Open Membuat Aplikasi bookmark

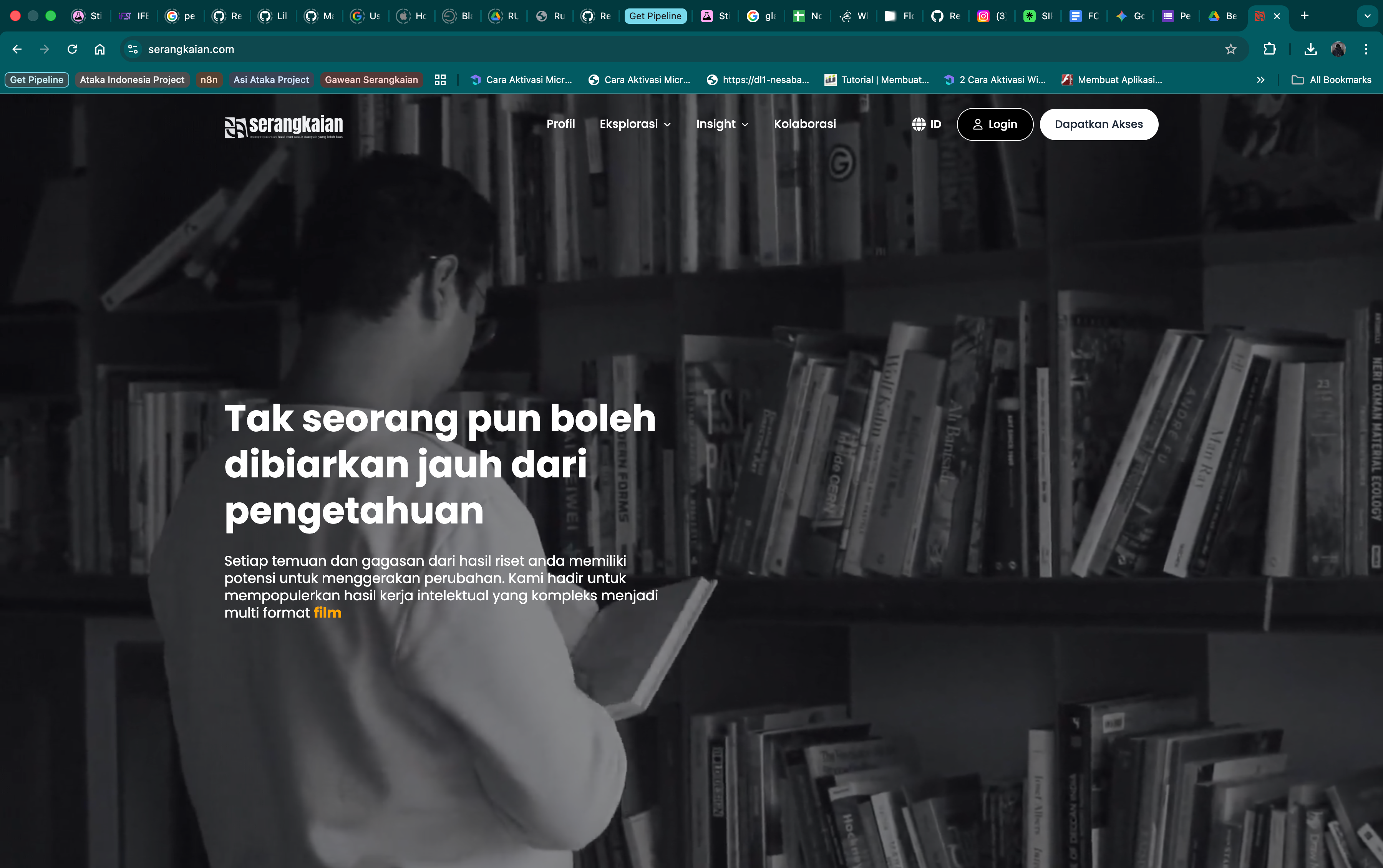click(1112, 80)
